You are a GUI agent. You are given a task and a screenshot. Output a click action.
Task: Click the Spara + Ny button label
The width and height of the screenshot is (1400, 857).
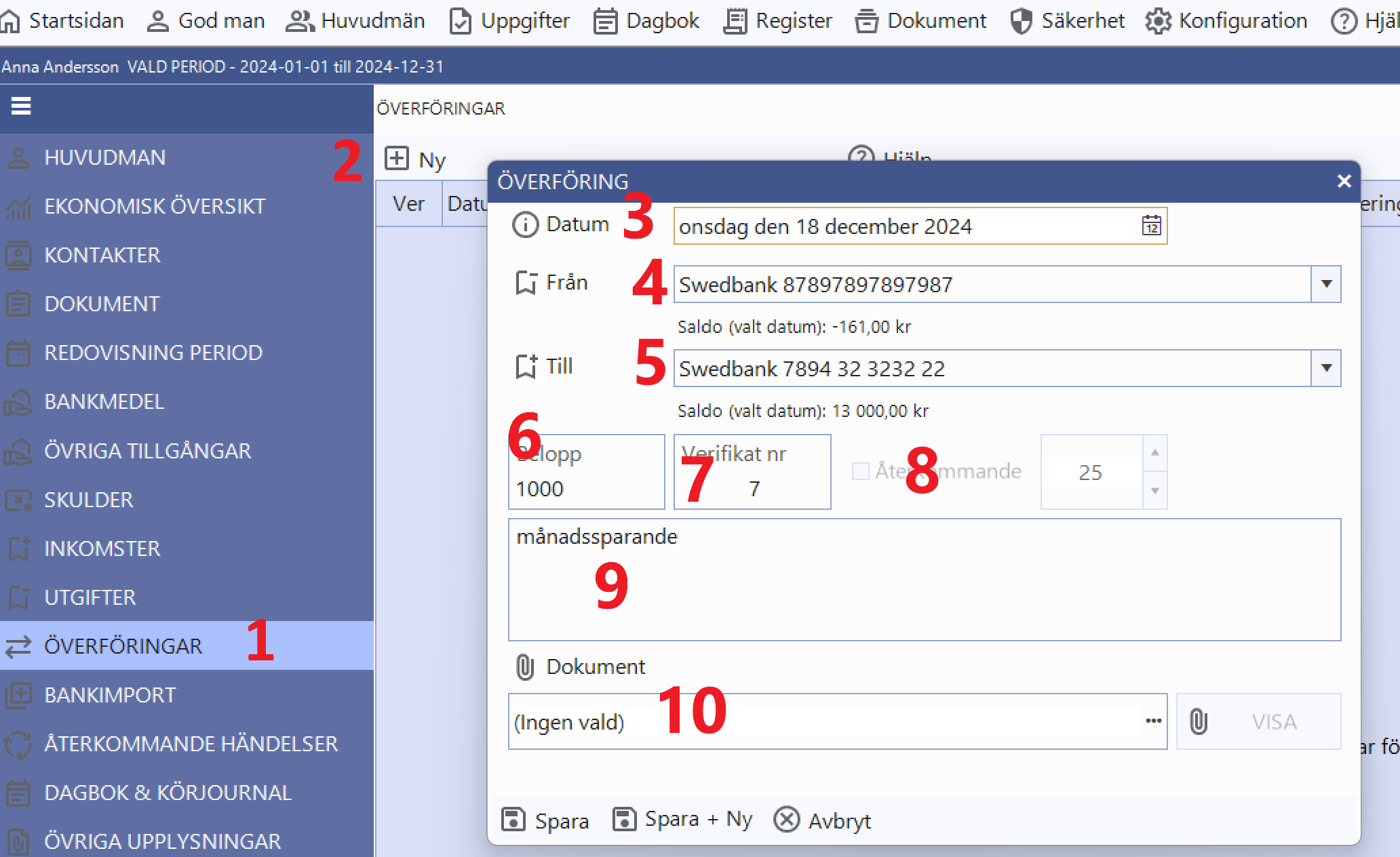(699, 820)
